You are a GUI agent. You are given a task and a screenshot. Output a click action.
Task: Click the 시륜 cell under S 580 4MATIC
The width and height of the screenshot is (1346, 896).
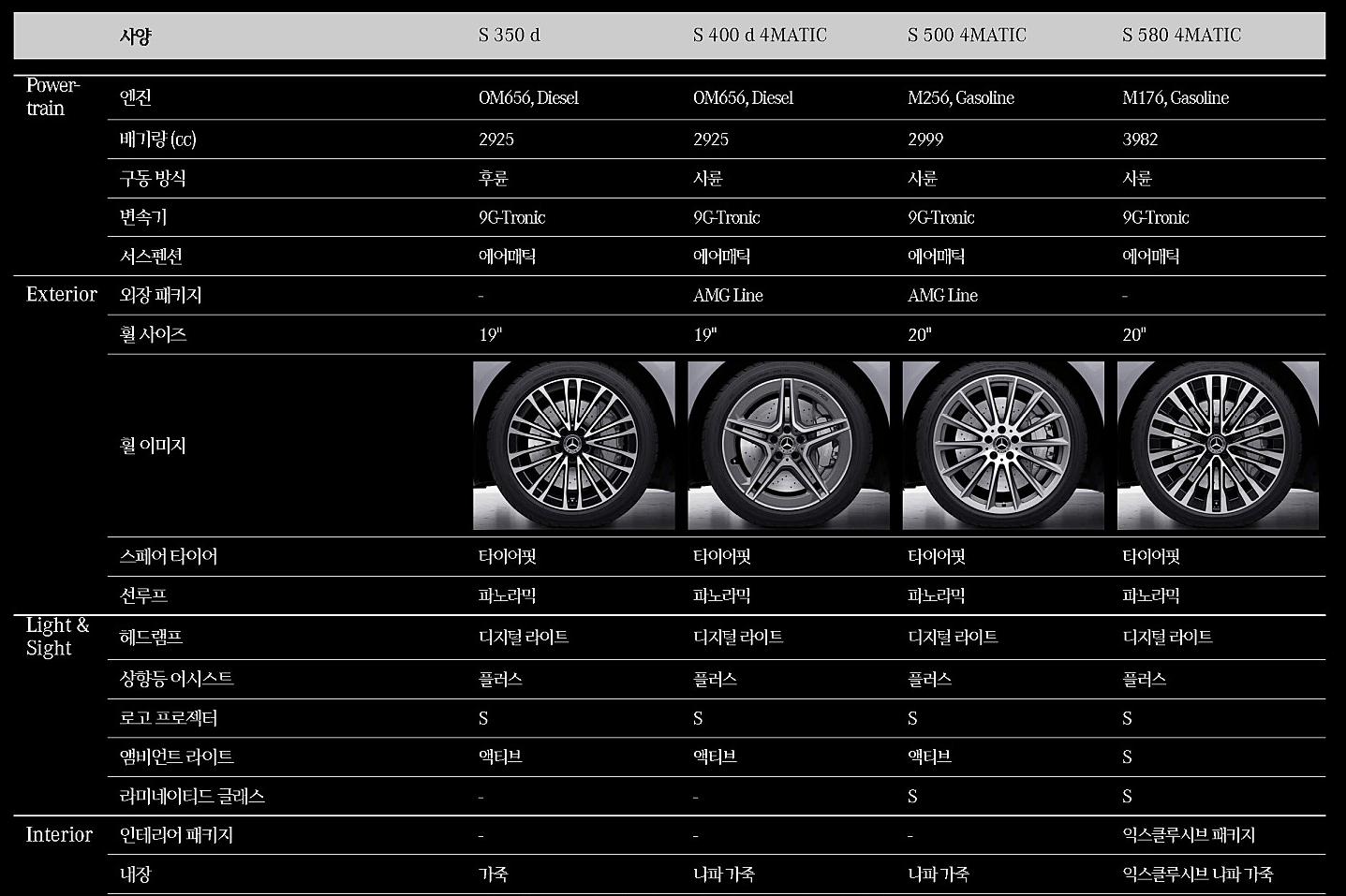pos(1136,178)
